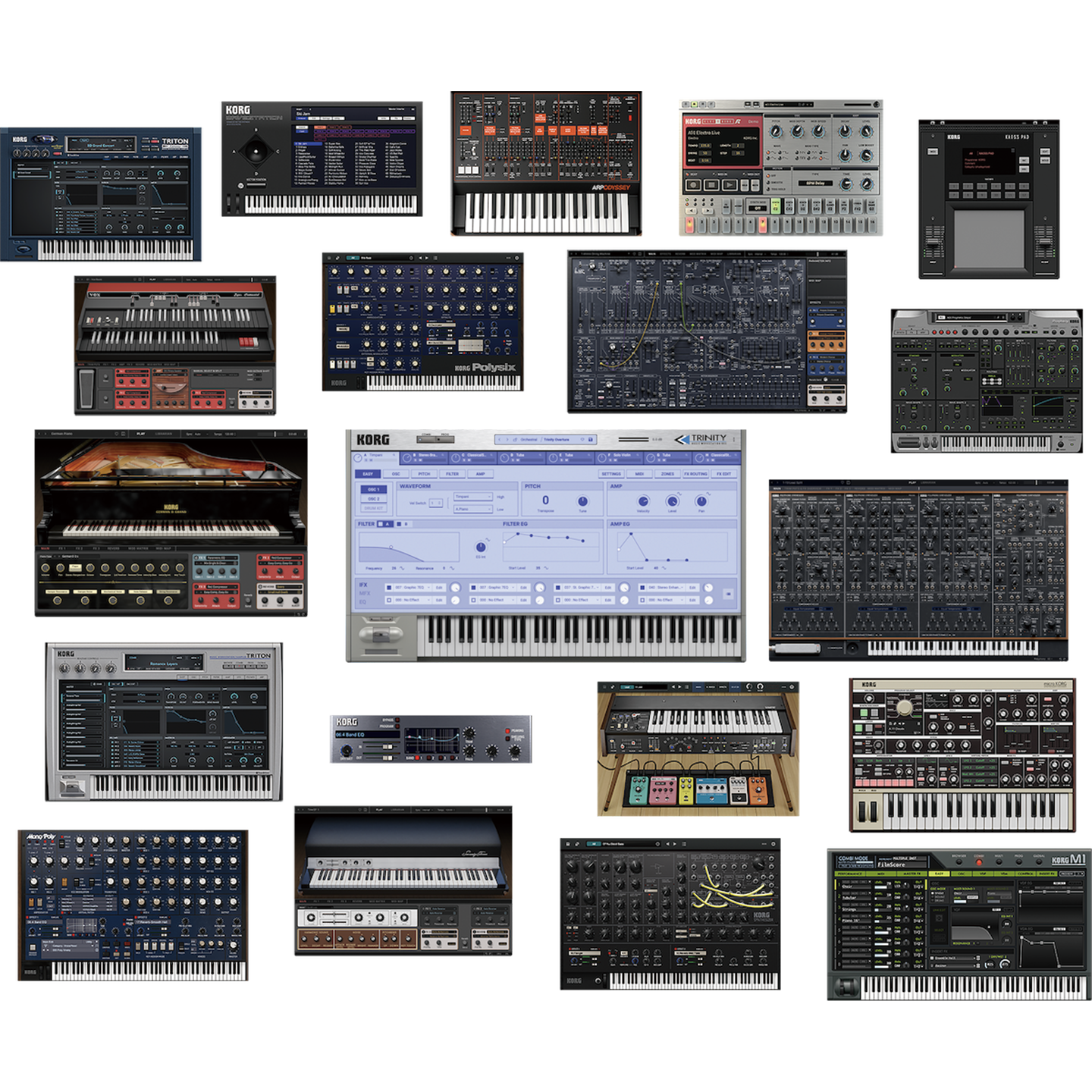Open the MIDI tab in Trinity
The height and width of the screenshot is (1092, 1092).
point(639,474)
